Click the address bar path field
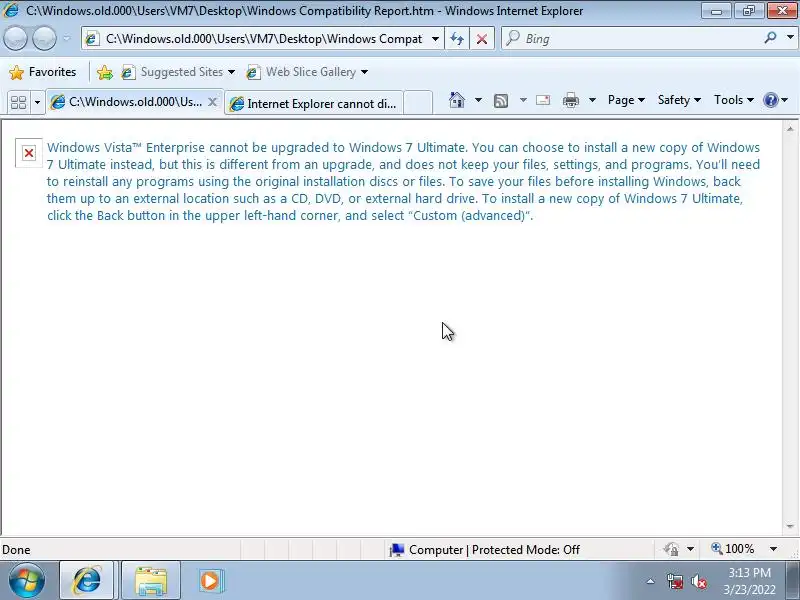Viewport: 800px width, 600px height. pos(263,39)
